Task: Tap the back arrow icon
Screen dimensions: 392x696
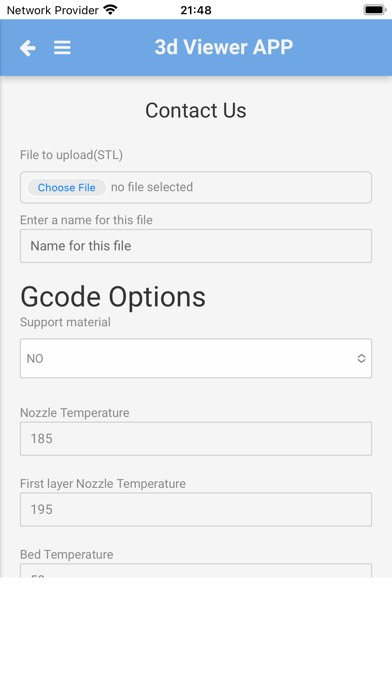Action: click(28, 47)
